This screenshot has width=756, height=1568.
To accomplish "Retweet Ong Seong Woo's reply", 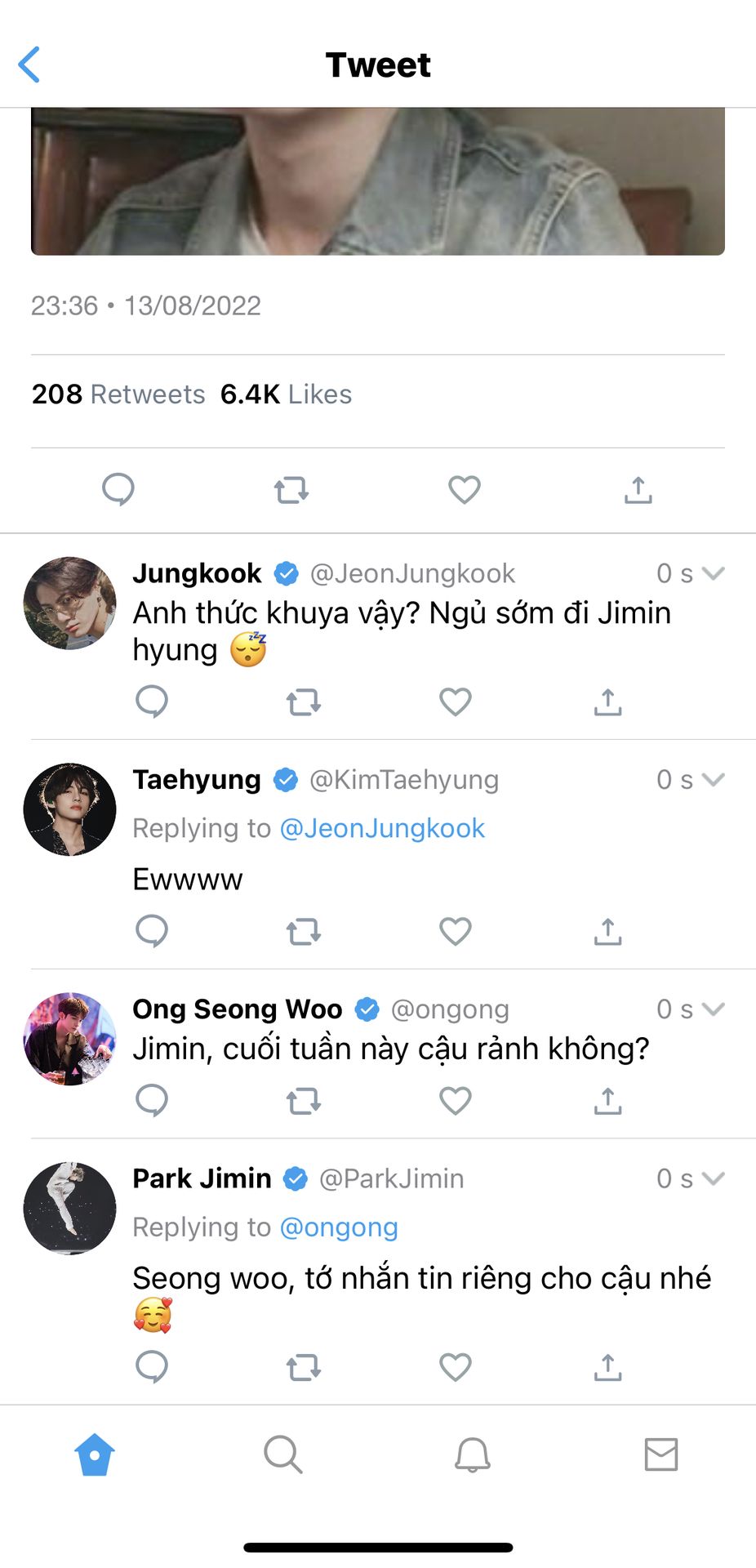I will 304,1101.
